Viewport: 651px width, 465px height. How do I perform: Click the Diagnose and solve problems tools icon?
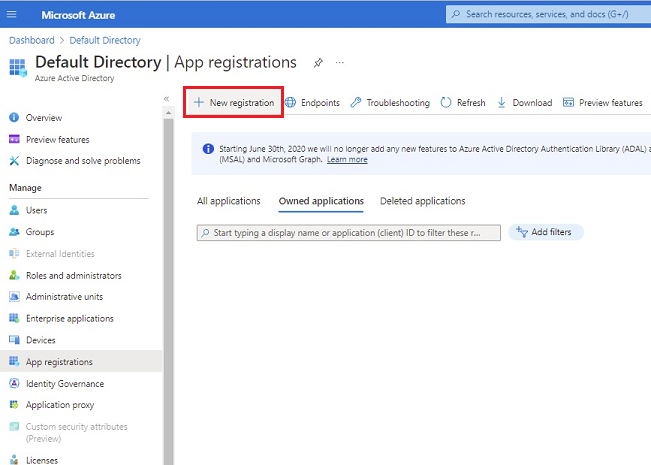click(14, 161)
